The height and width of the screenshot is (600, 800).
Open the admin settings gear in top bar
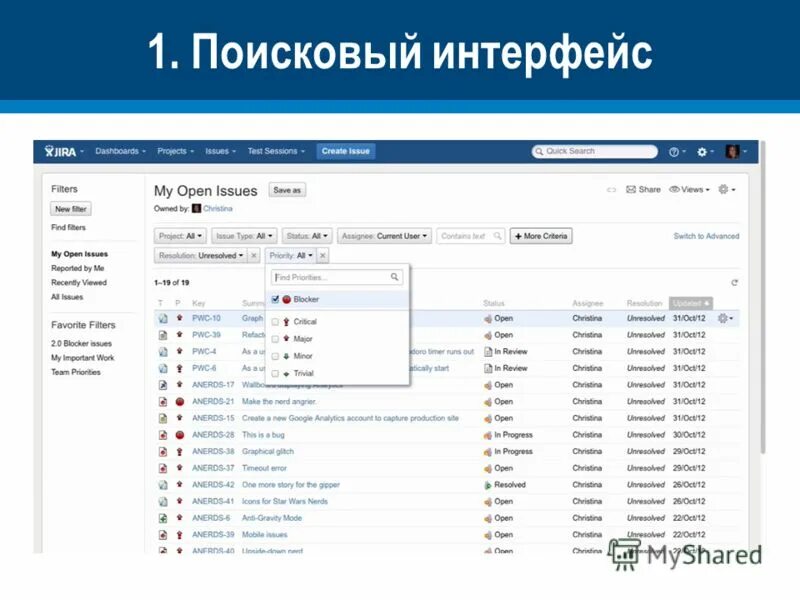point(703,151)
